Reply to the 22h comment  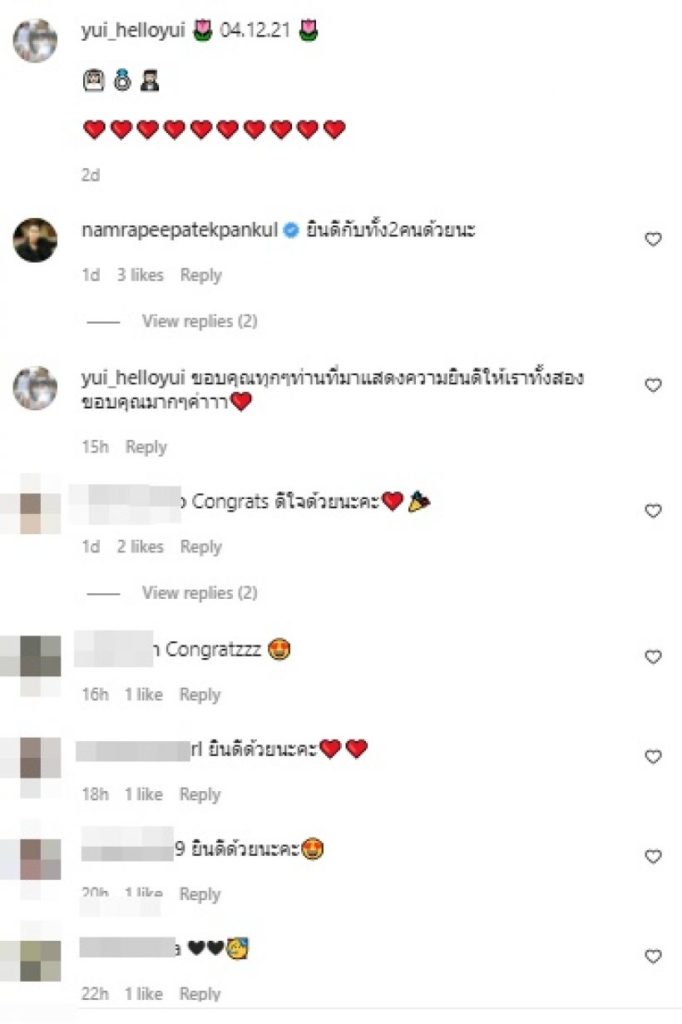click(x=200, y=993)
